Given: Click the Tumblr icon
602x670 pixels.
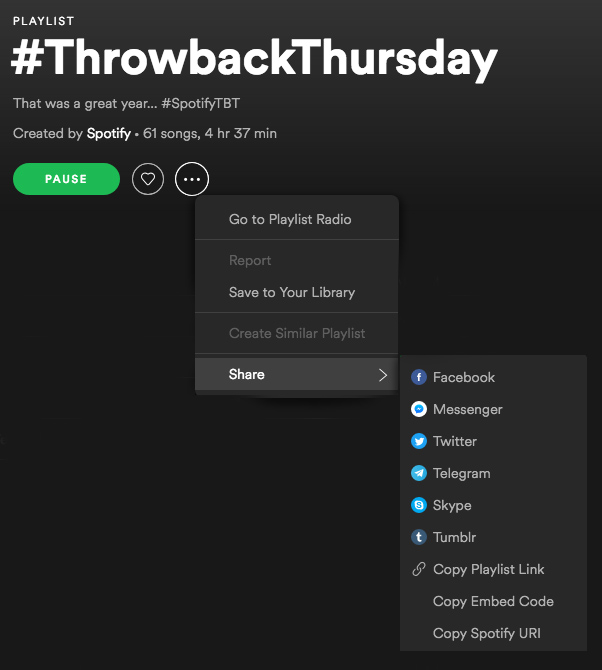Looking at the screenshot, I should click(419, 538).
